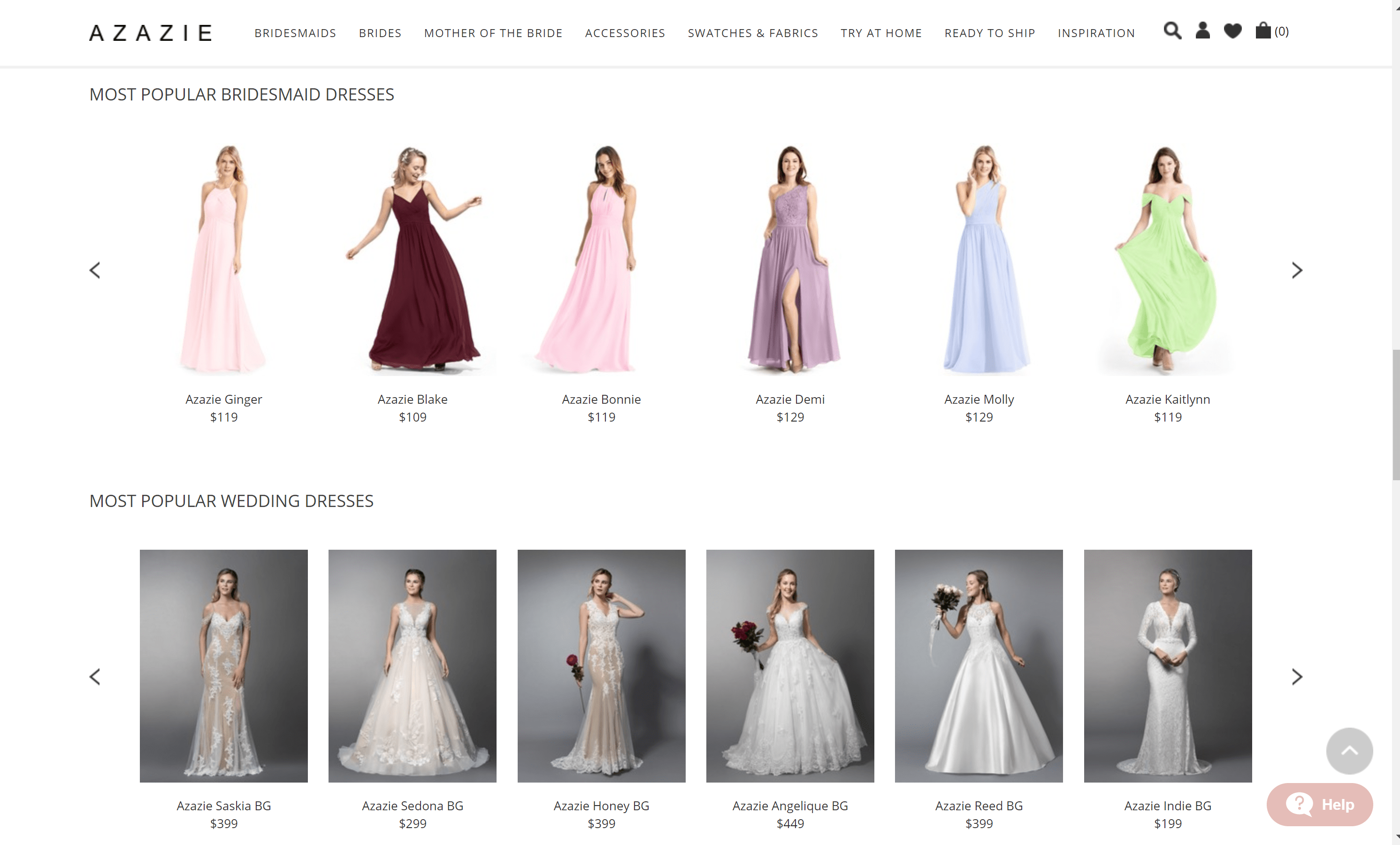The height and width of the screenshot is (845, 1400).
Task: Click the Azazie Angelique BG name link
Action: pos(790,806)
